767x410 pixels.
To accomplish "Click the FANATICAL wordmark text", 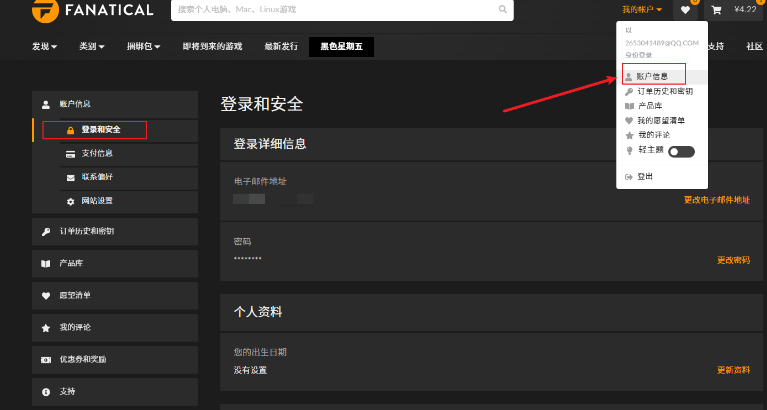I will click(x=109, y=10).
